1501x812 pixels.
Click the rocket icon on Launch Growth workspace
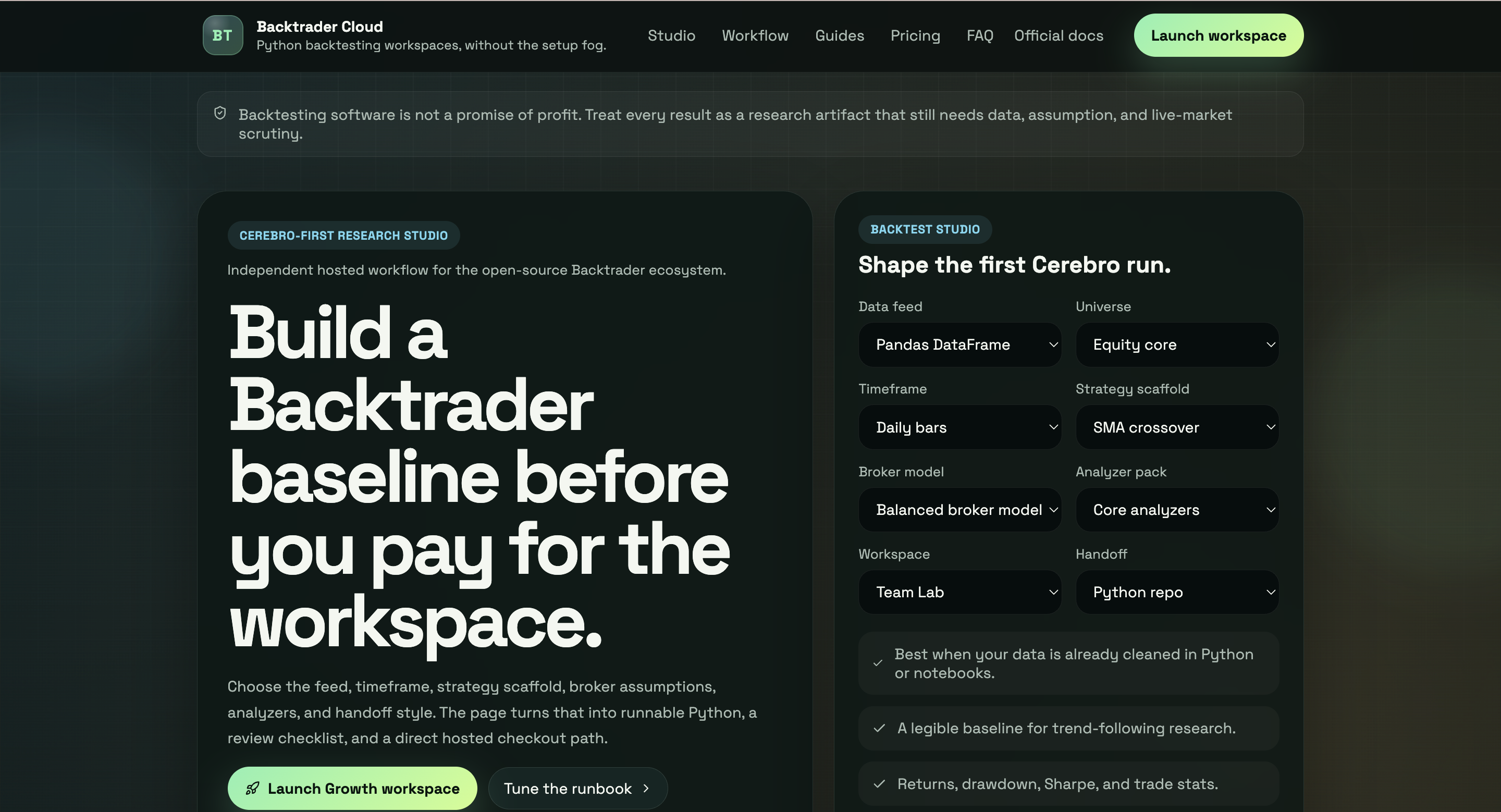point(252,788)
